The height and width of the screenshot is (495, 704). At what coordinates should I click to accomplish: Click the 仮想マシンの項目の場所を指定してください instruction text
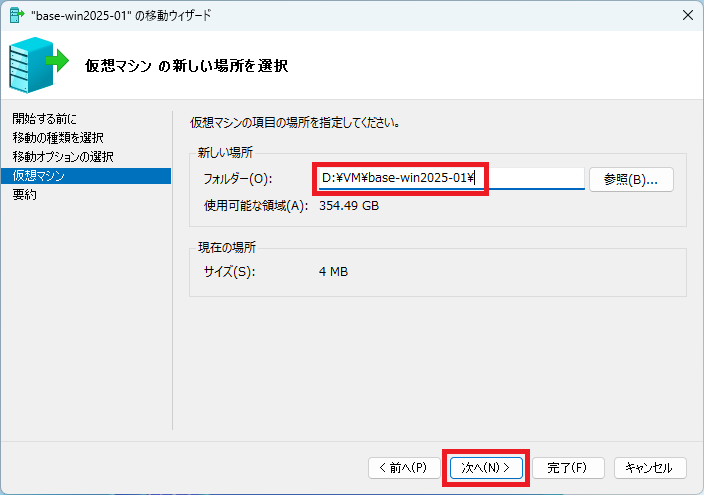(x=295, y=122)
